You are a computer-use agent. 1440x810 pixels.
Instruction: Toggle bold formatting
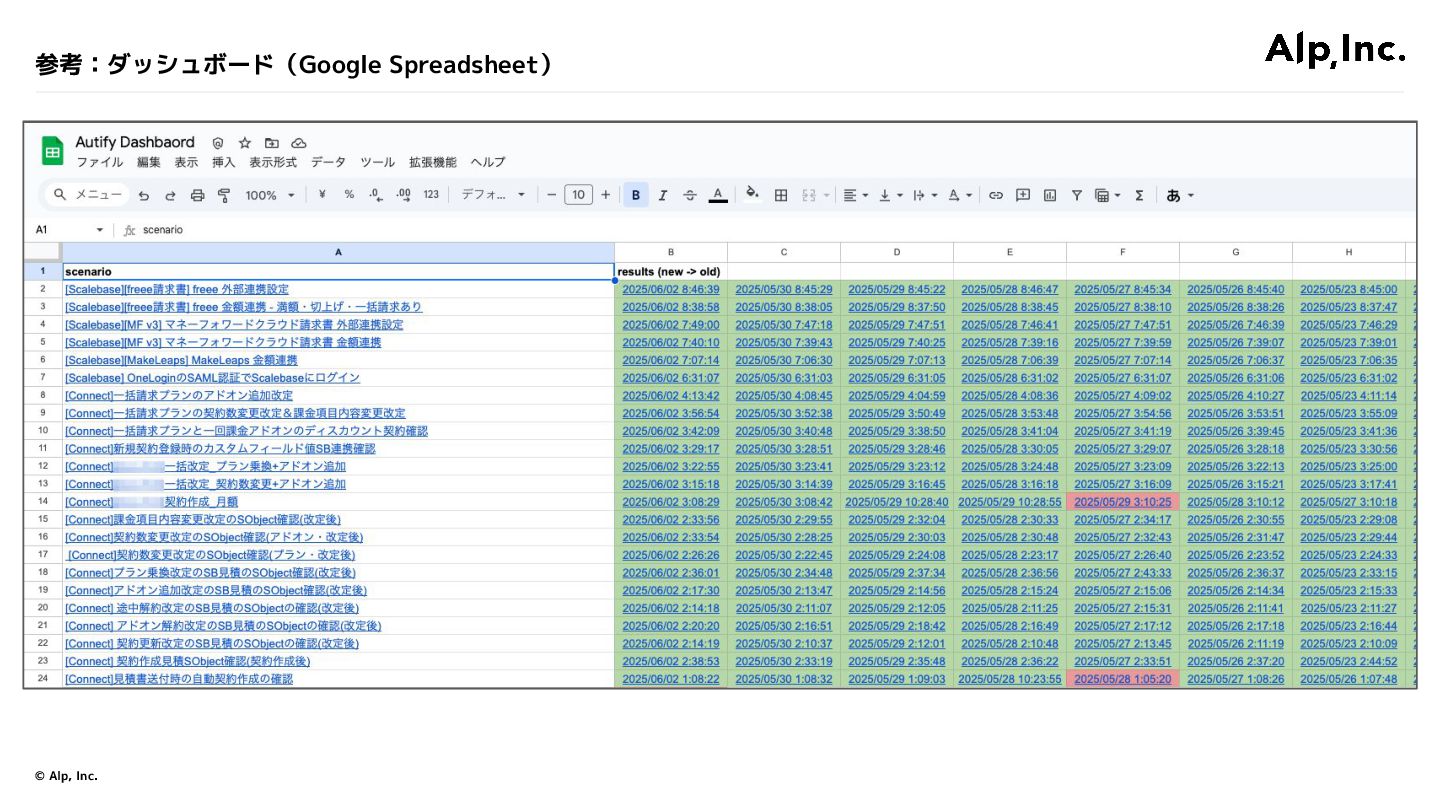click(635, 195)
